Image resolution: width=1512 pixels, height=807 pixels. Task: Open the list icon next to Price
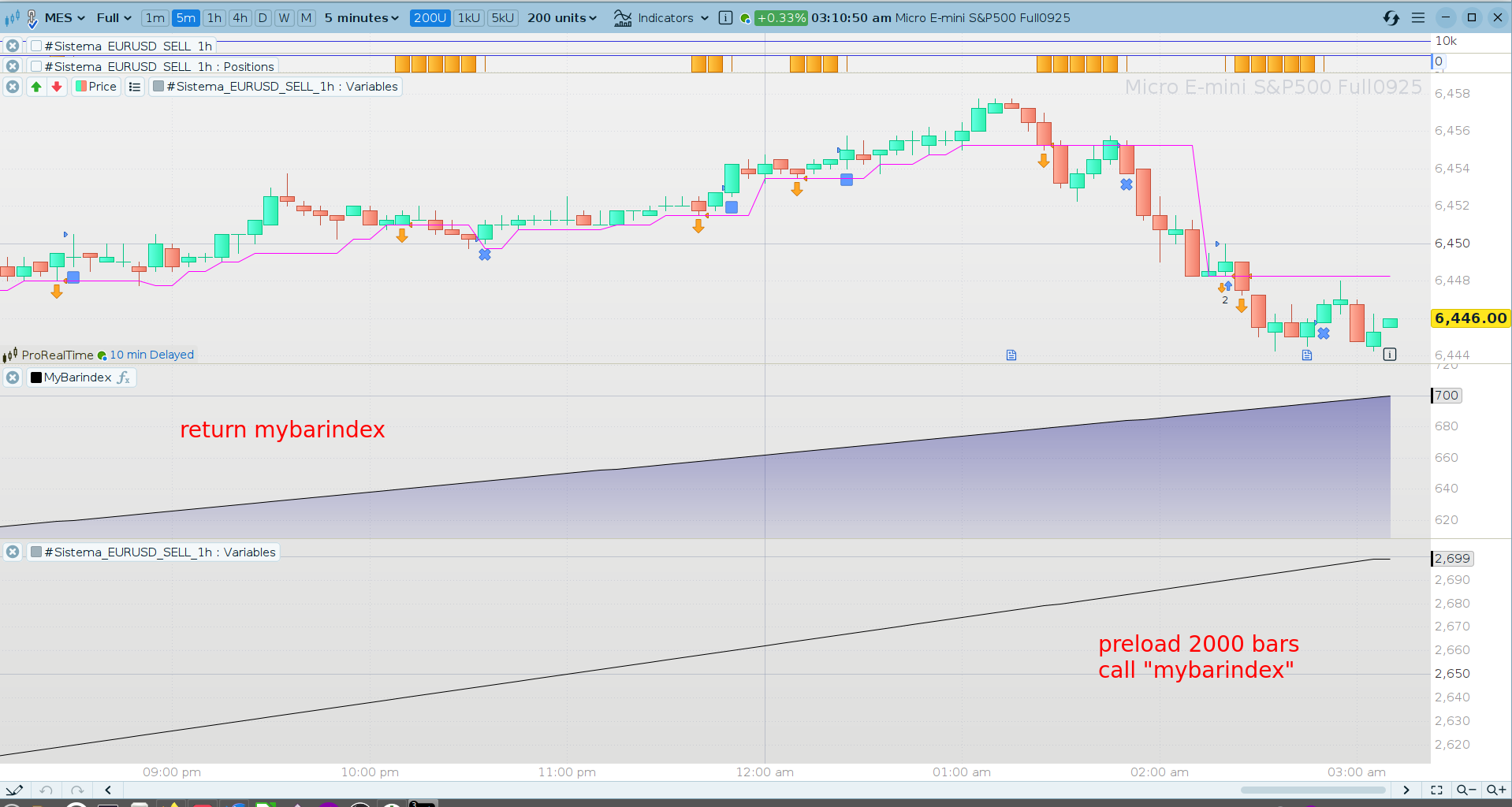pos(135,87)
